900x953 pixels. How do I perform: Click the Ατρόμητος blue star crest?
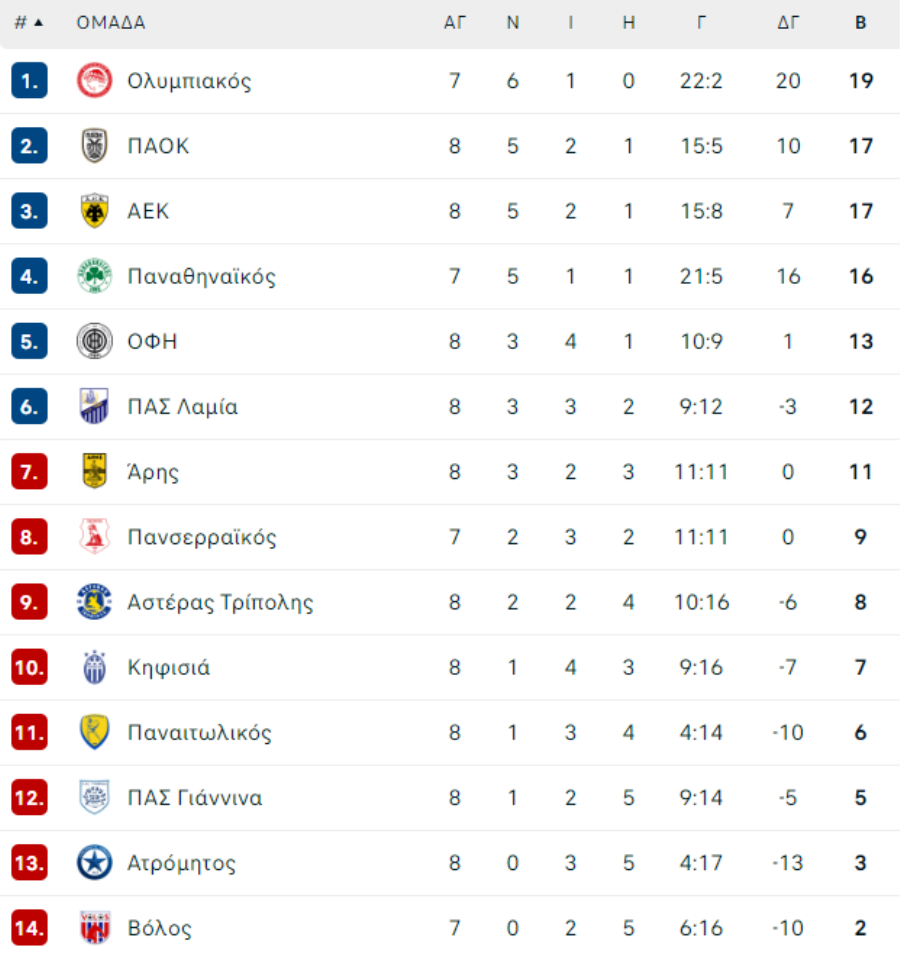(94, 862)
